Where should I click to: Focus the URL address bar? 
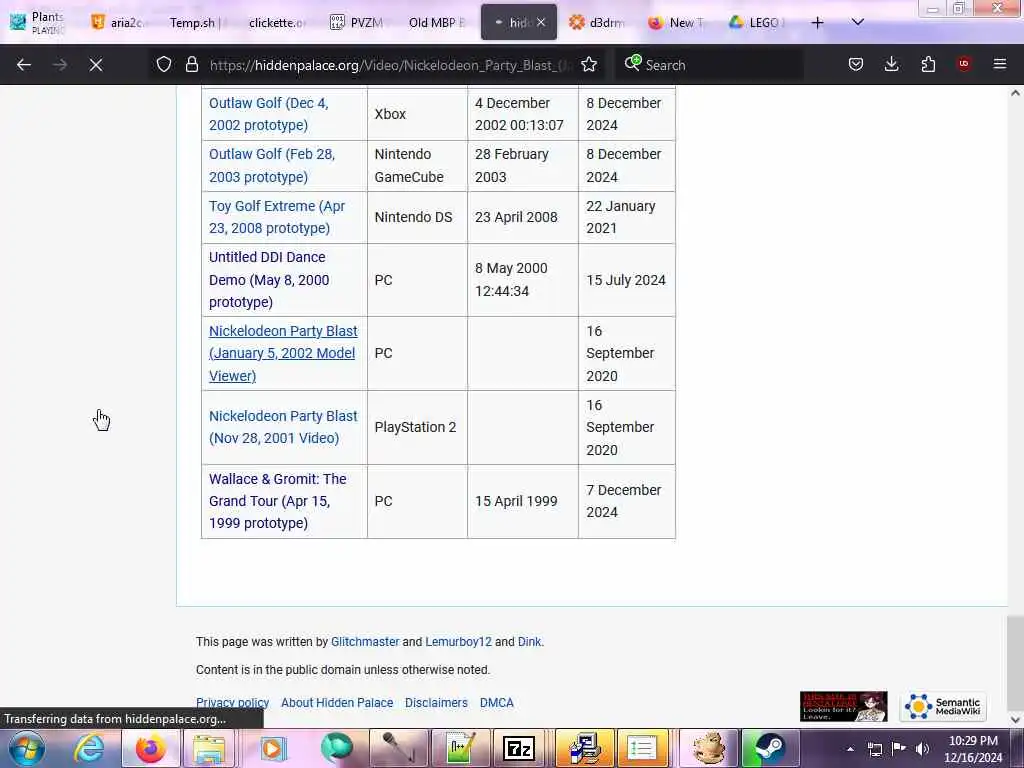pos(391,65)
